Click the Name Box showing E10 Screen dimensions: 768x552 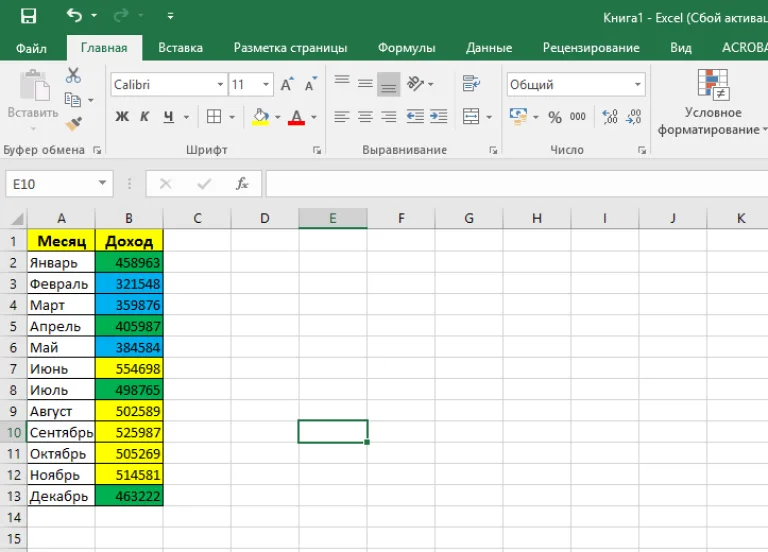pyautogui.click(x=50, y=184)
